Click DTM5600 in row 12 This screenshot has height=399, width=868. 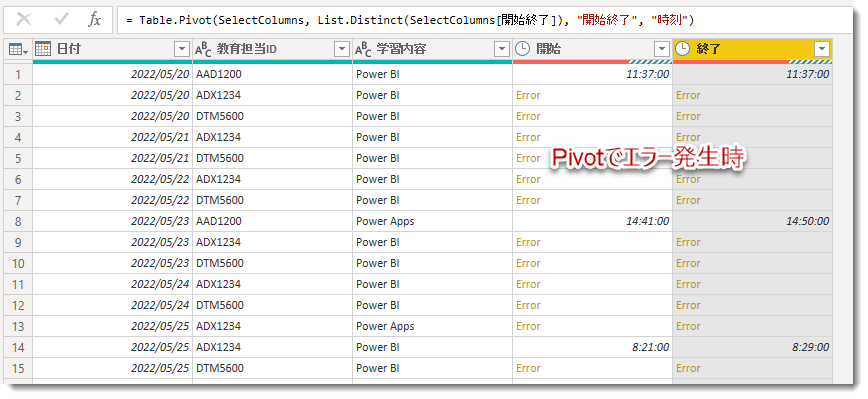coord(272,305)
